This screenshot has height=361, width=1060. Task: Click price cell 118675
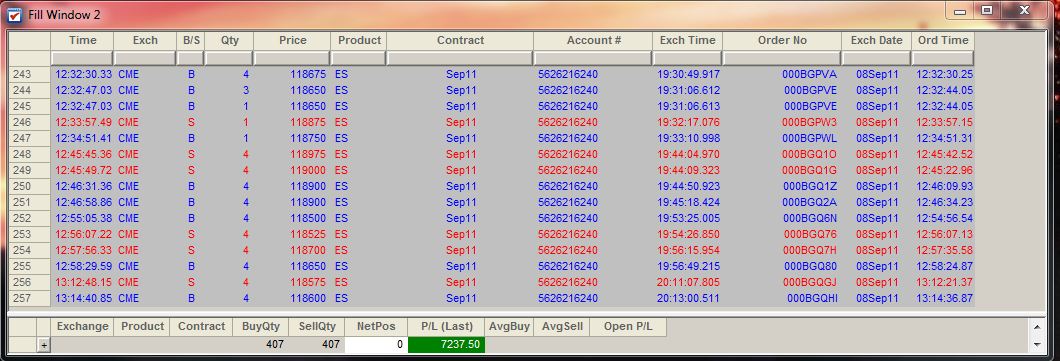(308, 74)
